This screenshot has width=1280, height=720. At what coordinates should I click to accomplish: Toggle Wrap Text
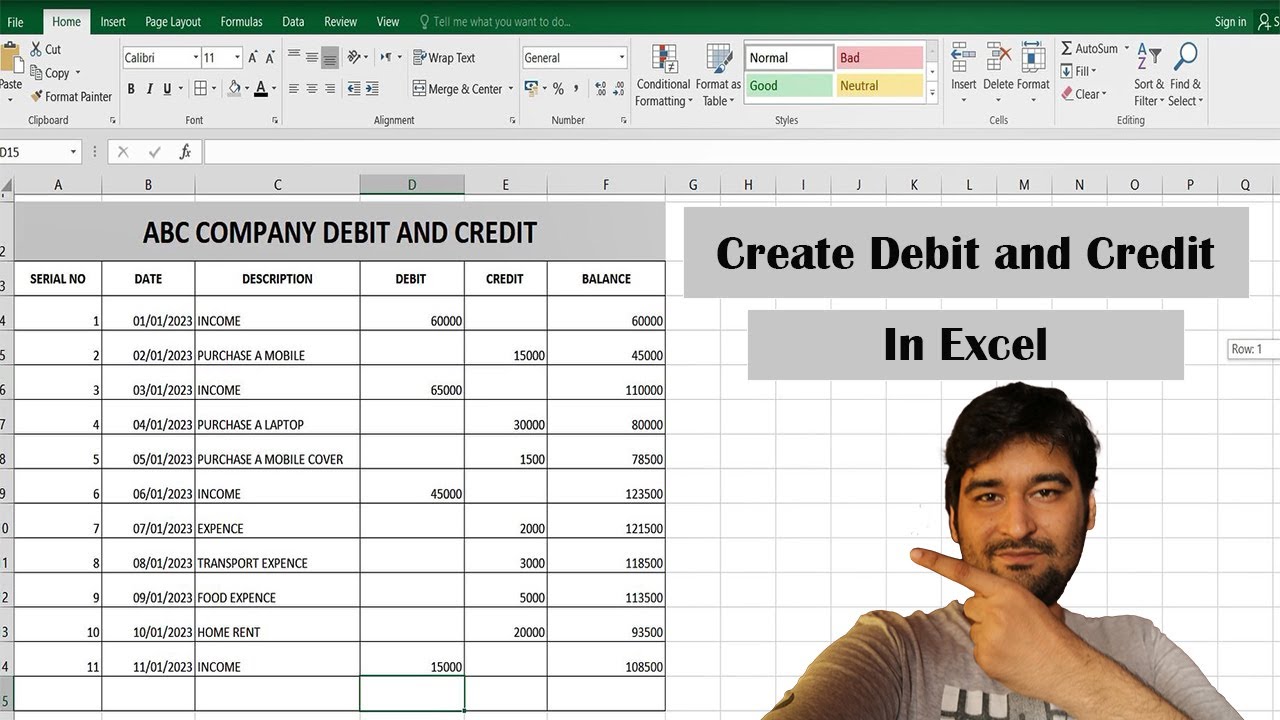444,58
